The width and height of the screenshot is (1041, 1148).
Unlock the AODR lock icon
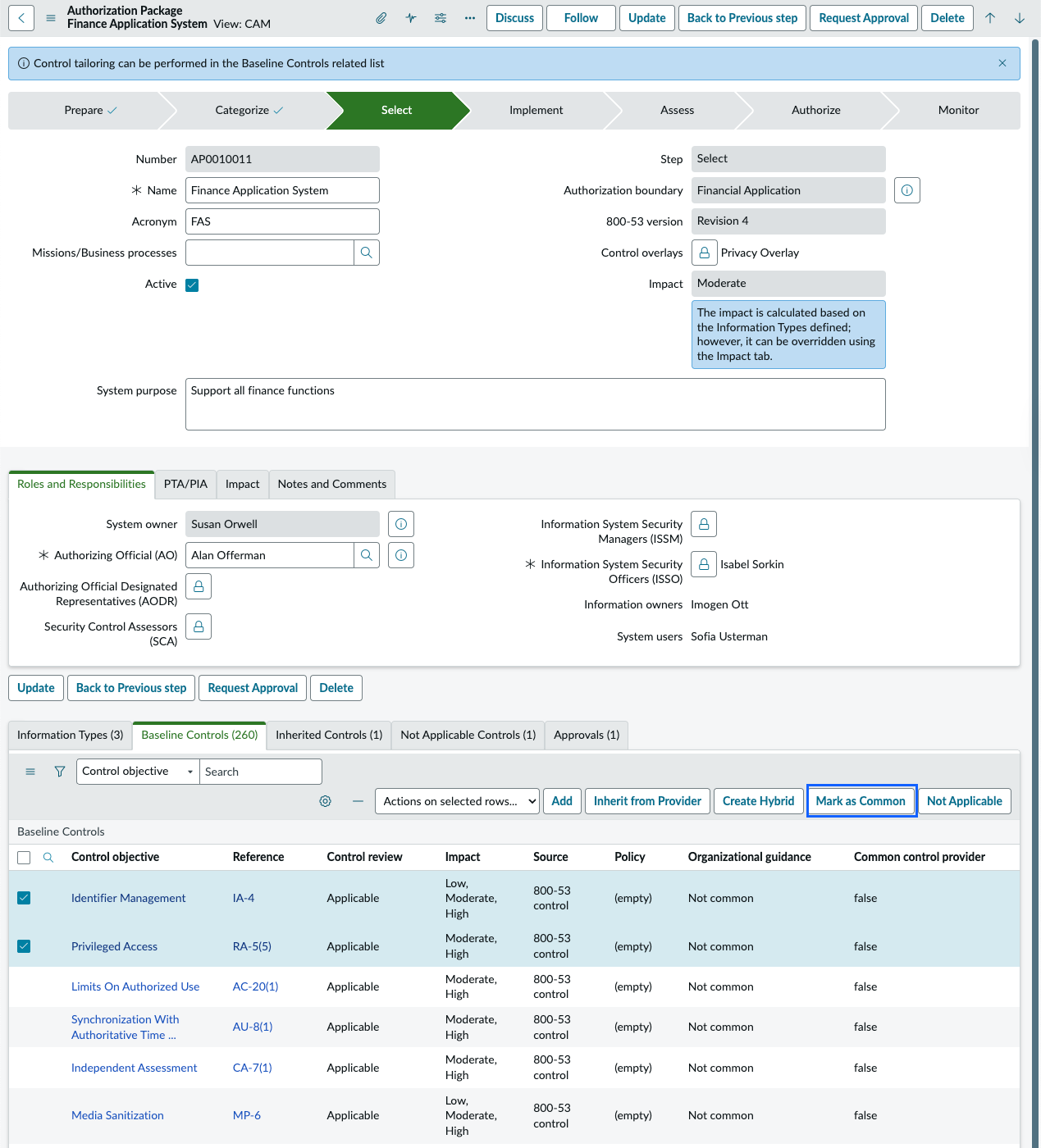coord(199,586)
